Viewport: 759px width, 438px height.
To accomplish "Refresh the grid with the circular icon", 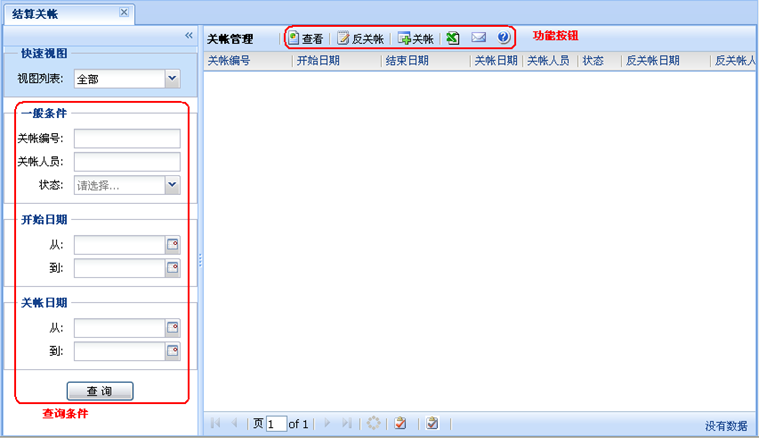I will (373, 423).
